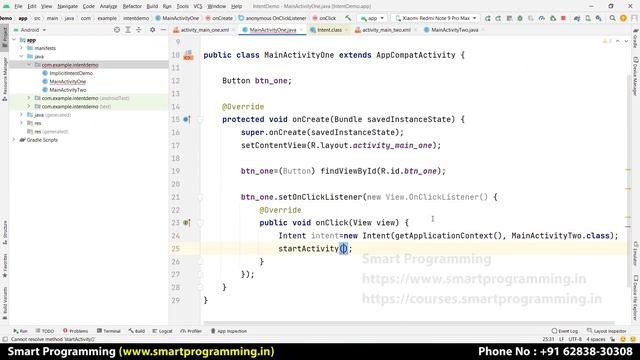Open the File menu
The height and width of the screenshot is (360, 640).
pos(18,6)
